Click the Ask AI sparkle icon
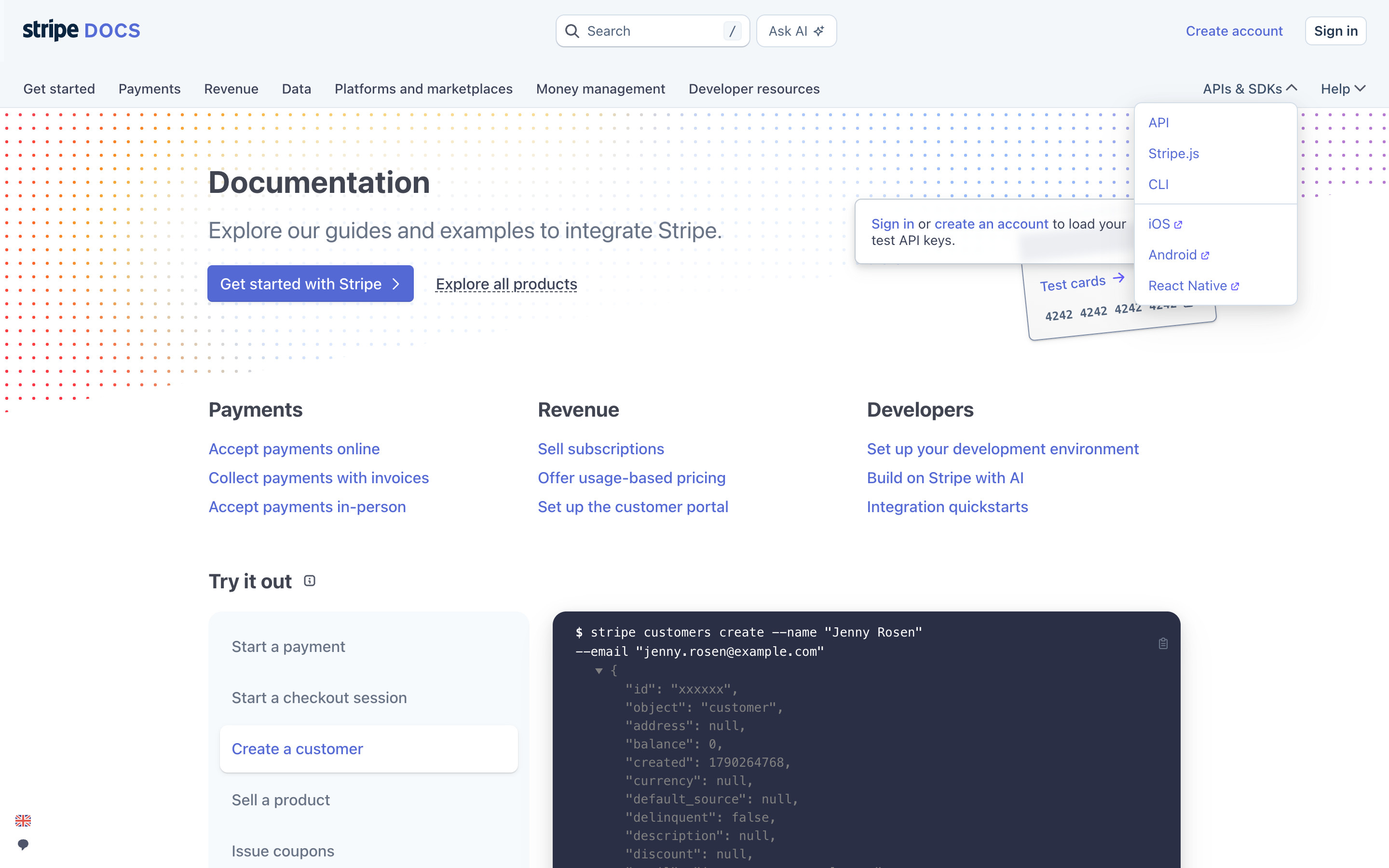 click(819, 31)
